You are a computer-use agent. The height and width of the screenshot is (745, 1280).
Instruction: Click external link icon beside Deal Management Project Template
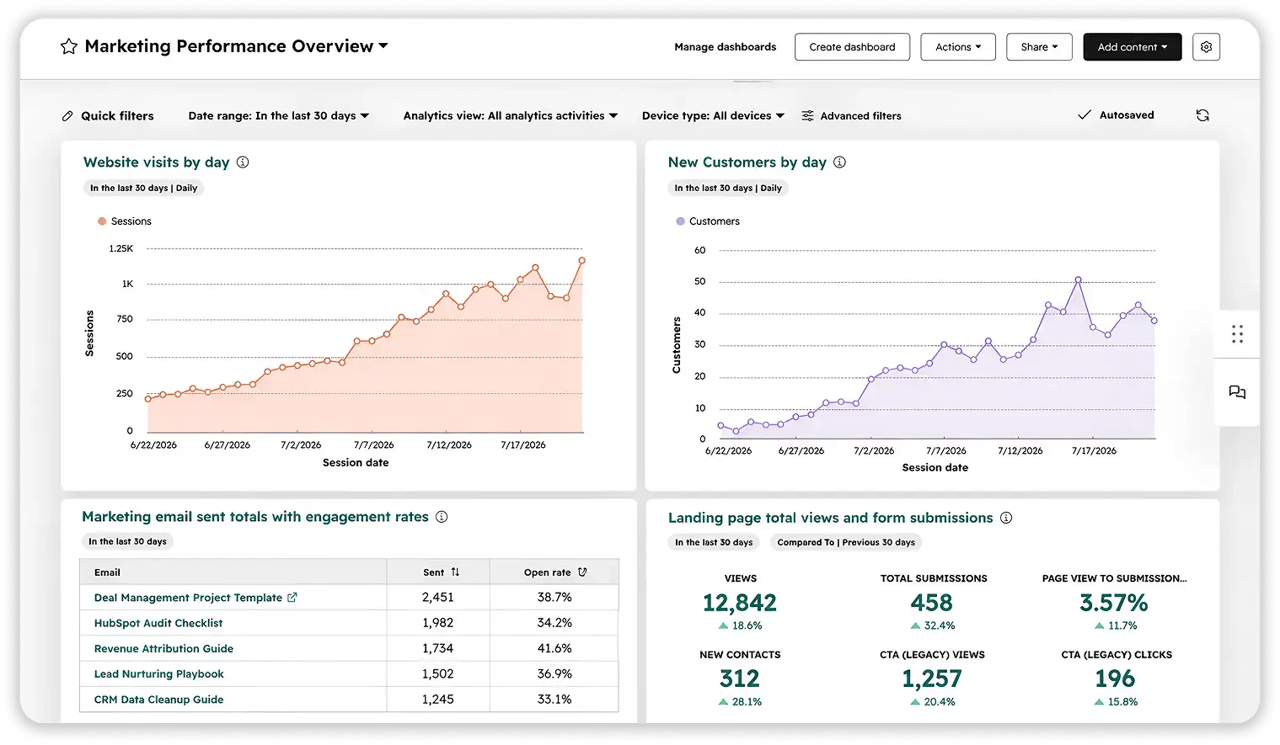(292, 598)
